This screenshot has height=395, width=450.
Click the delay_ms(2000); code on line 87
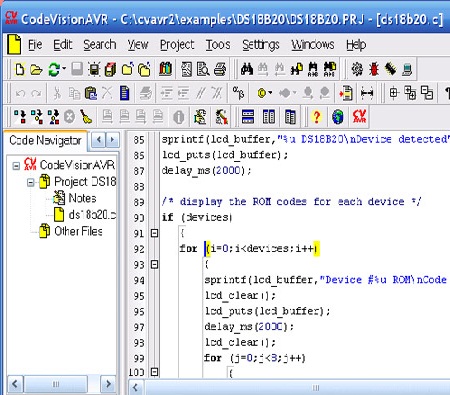206,171
